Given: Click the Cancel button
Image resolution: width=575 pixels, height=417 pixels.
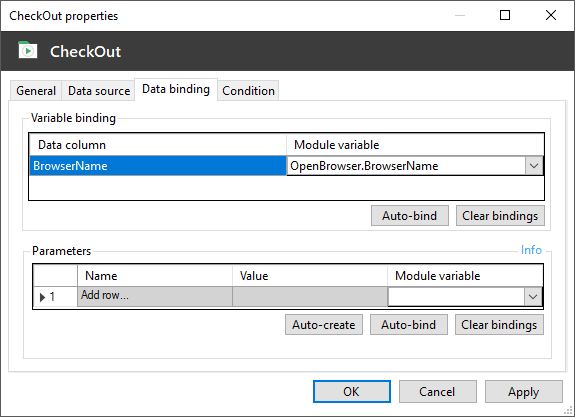Looking at the screenshot, I should pyautogui.click(x=437, y=392).
